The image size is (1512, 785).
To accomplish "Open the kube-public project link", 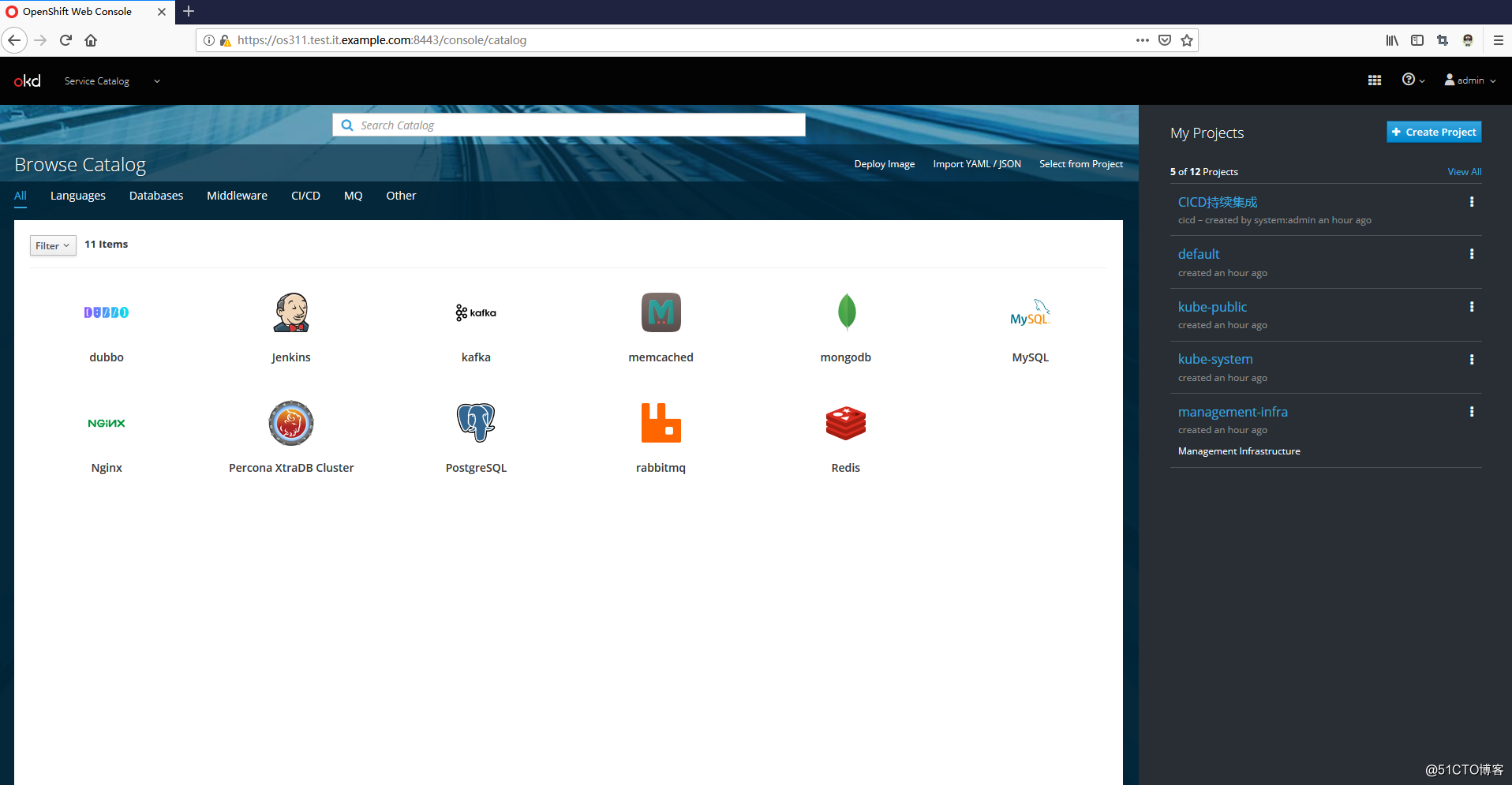I will click(1212, 307).
